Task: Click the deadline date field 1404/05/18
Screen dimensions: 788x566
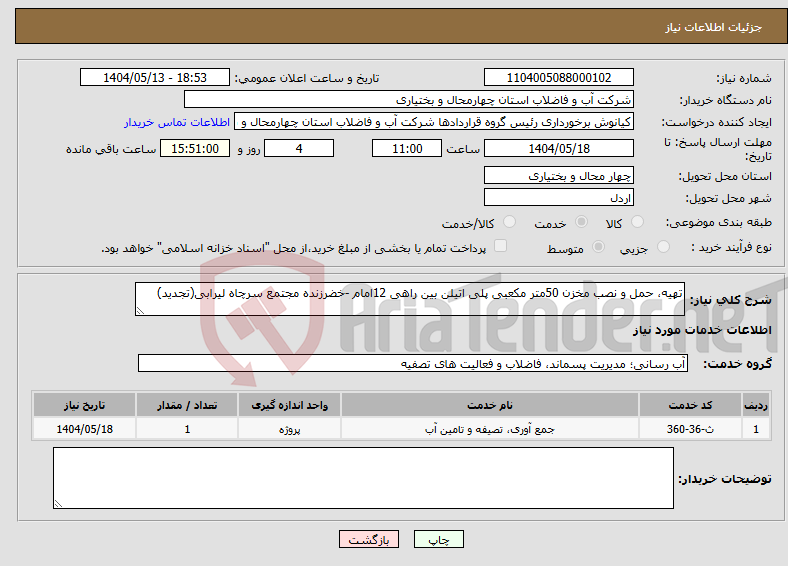Action: point(558,148)
